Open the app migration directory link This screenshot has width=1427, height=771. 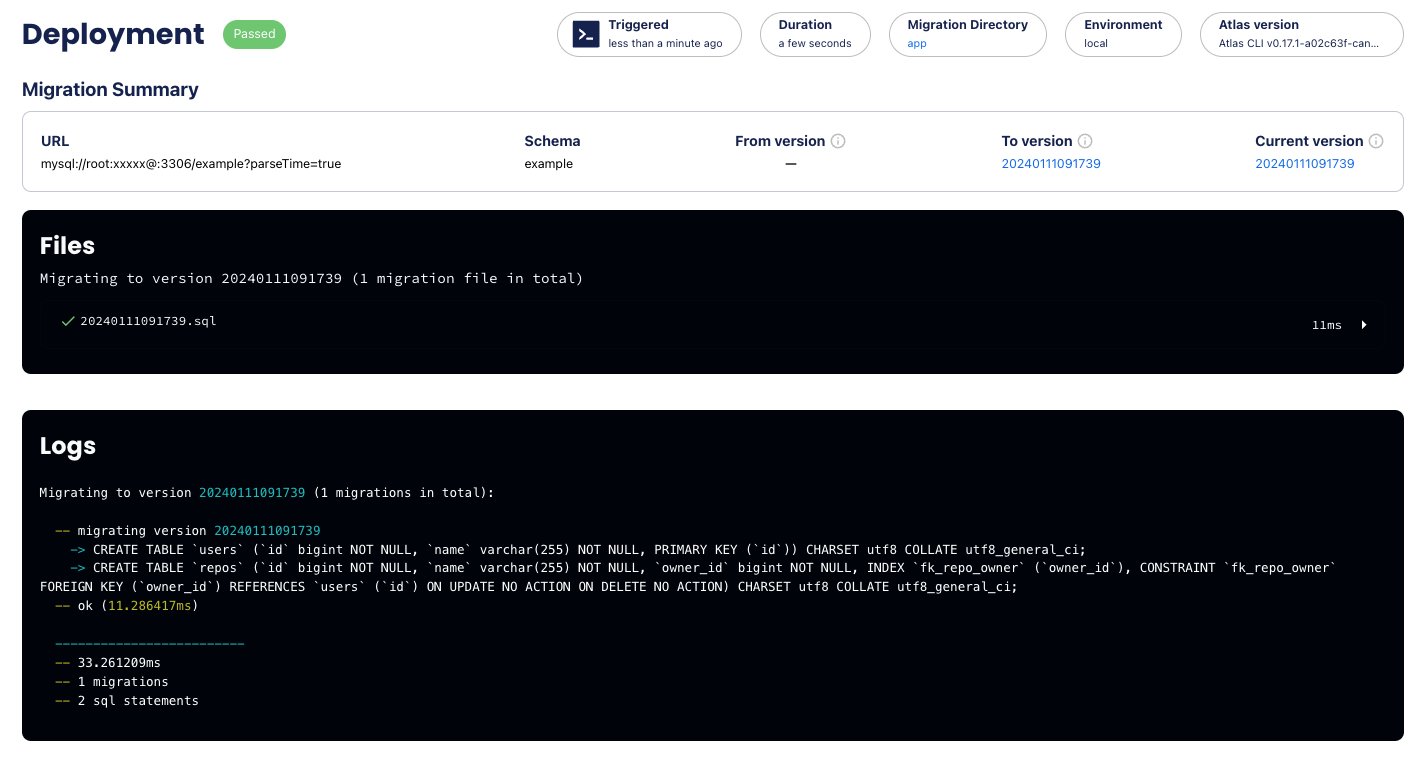tap(917, 44)
